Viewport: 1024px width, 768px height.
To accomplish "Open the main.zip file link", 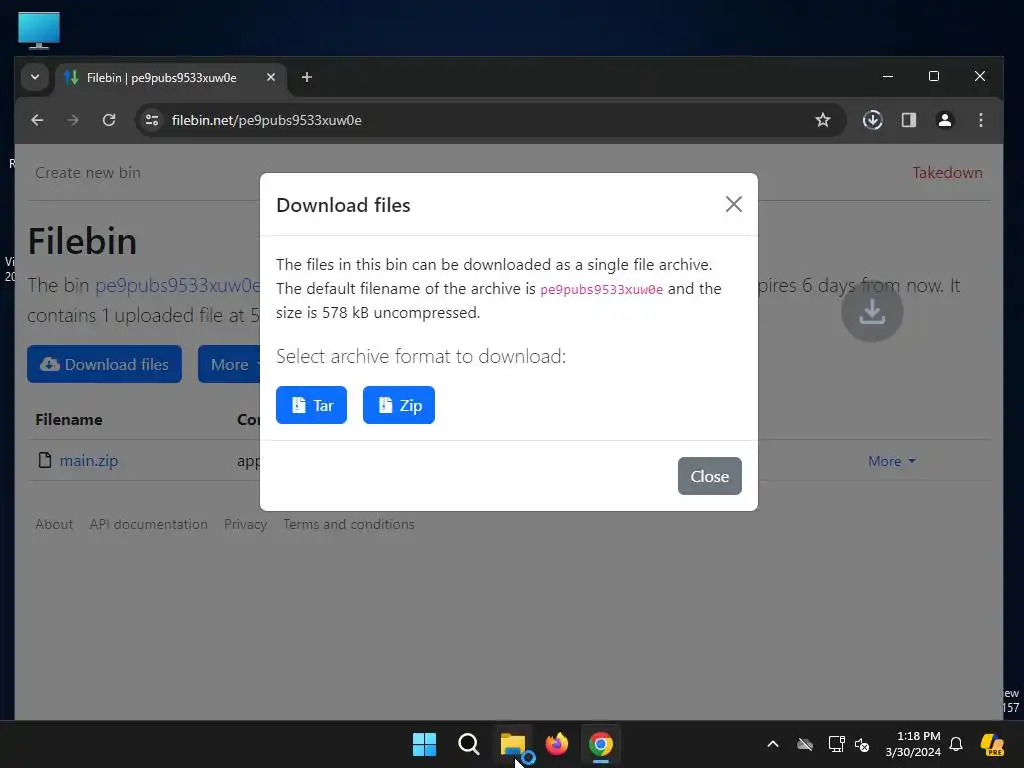I will pyautogui.click(x=89, y=460).
